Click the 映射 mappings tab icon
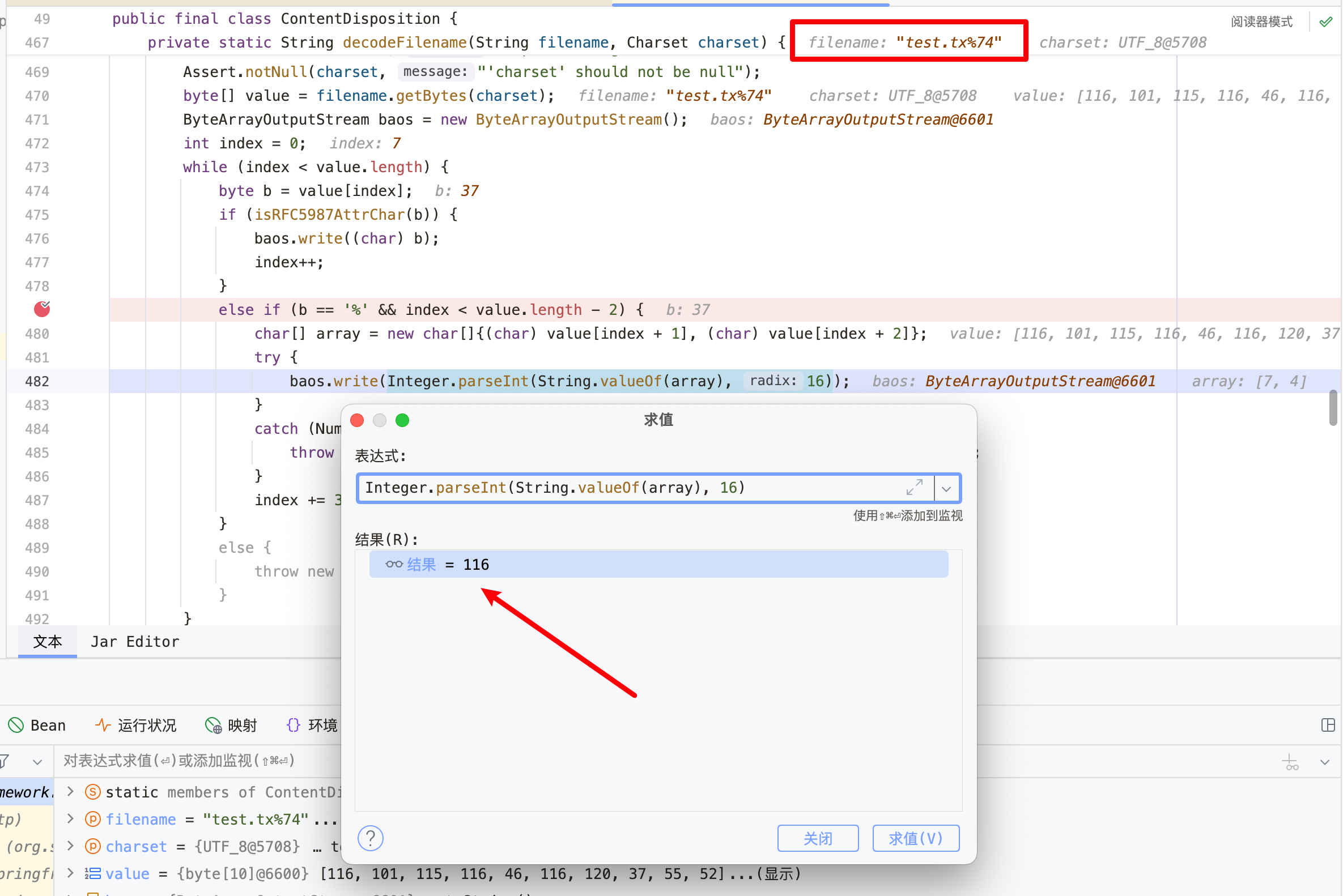Image resolution: width=1343 pixels, height=896 pixels. (214, 725)
